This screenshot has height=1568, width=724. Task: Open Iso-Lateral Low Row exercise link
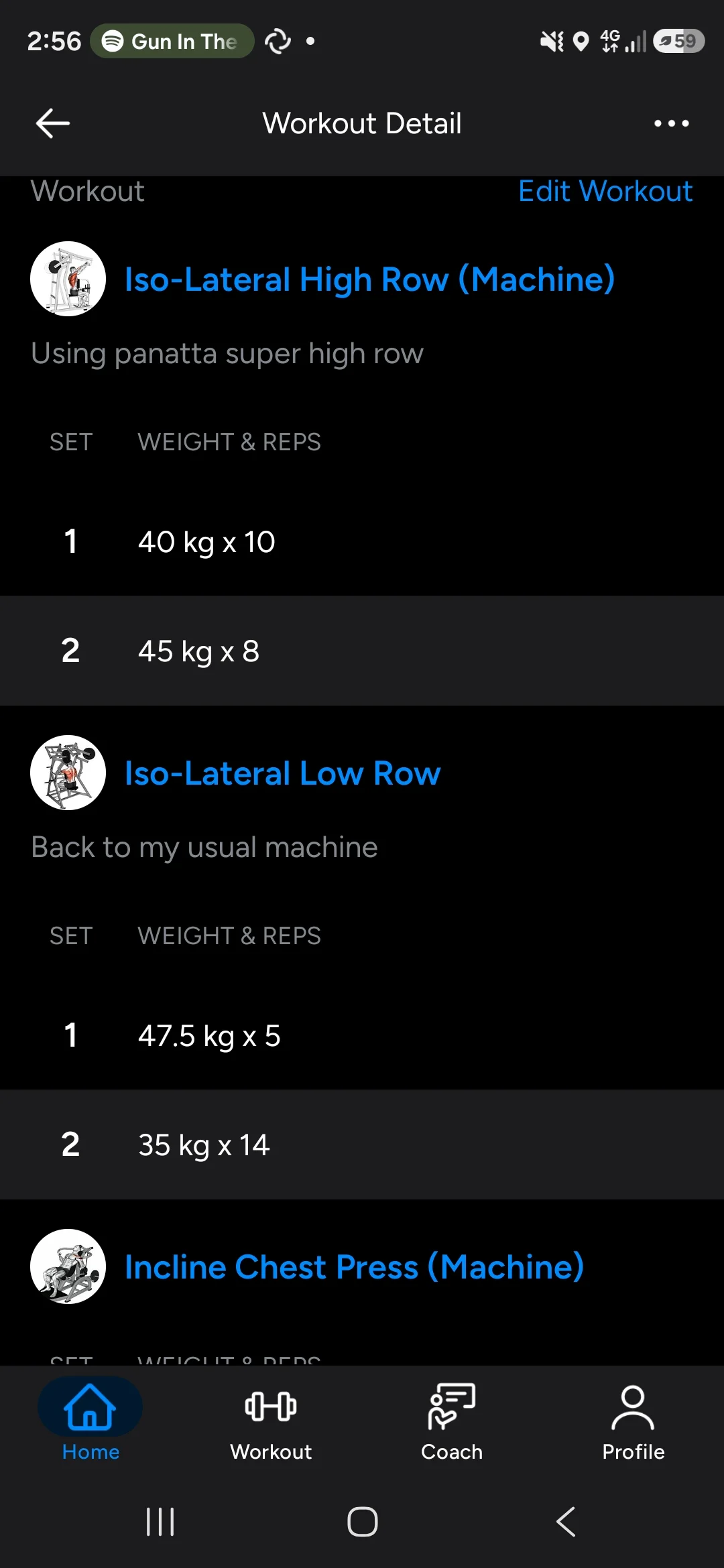click(283, 773)
